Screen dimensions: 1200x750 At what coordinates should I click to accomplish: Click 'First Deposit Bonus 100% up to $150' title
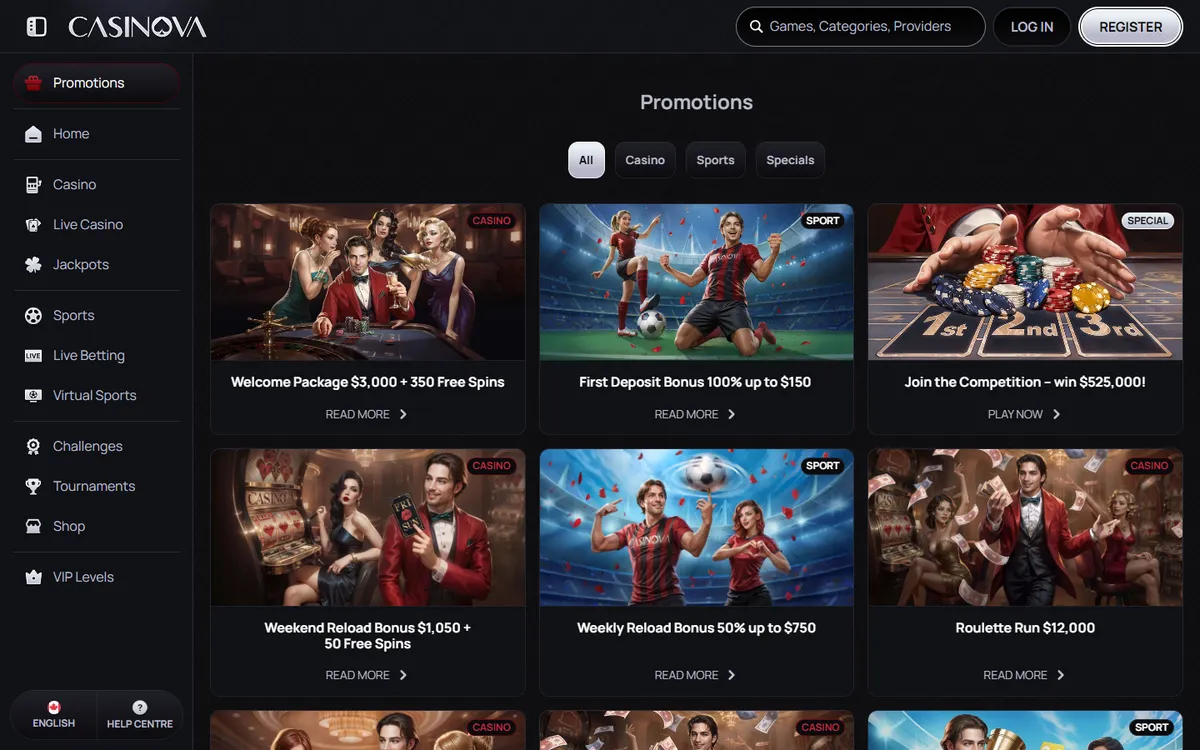[695, 382]
